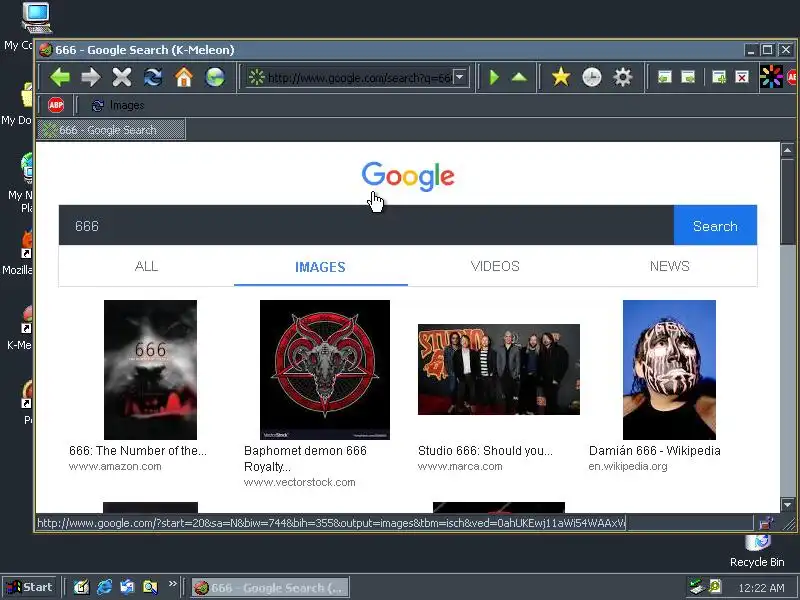Close current tab with the red X icon
This screenshot has width=800, height=600.
click(x=742, y=77)
